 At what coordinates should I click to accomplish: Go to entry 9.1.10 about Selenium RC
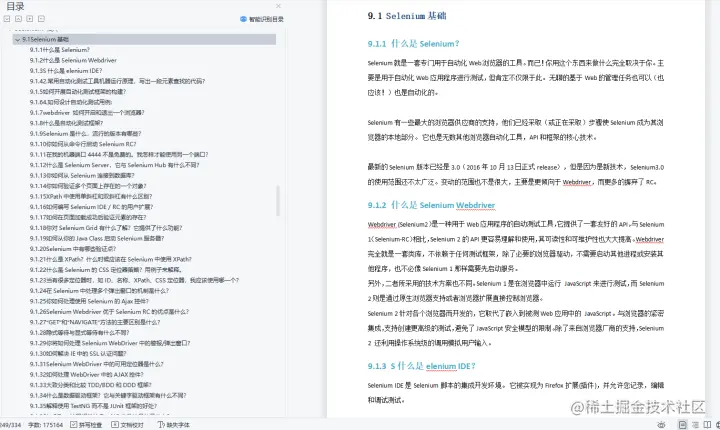[83, 144]
